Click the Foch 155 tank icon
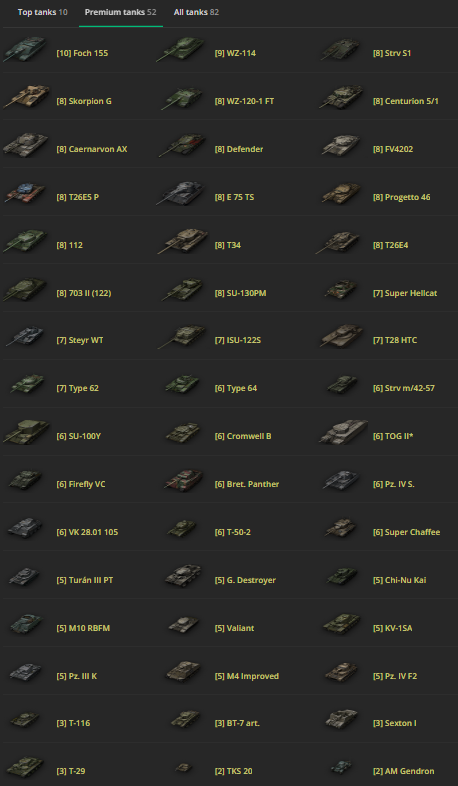Viewport: 458px width, 786px height. [x=25, y=49]
